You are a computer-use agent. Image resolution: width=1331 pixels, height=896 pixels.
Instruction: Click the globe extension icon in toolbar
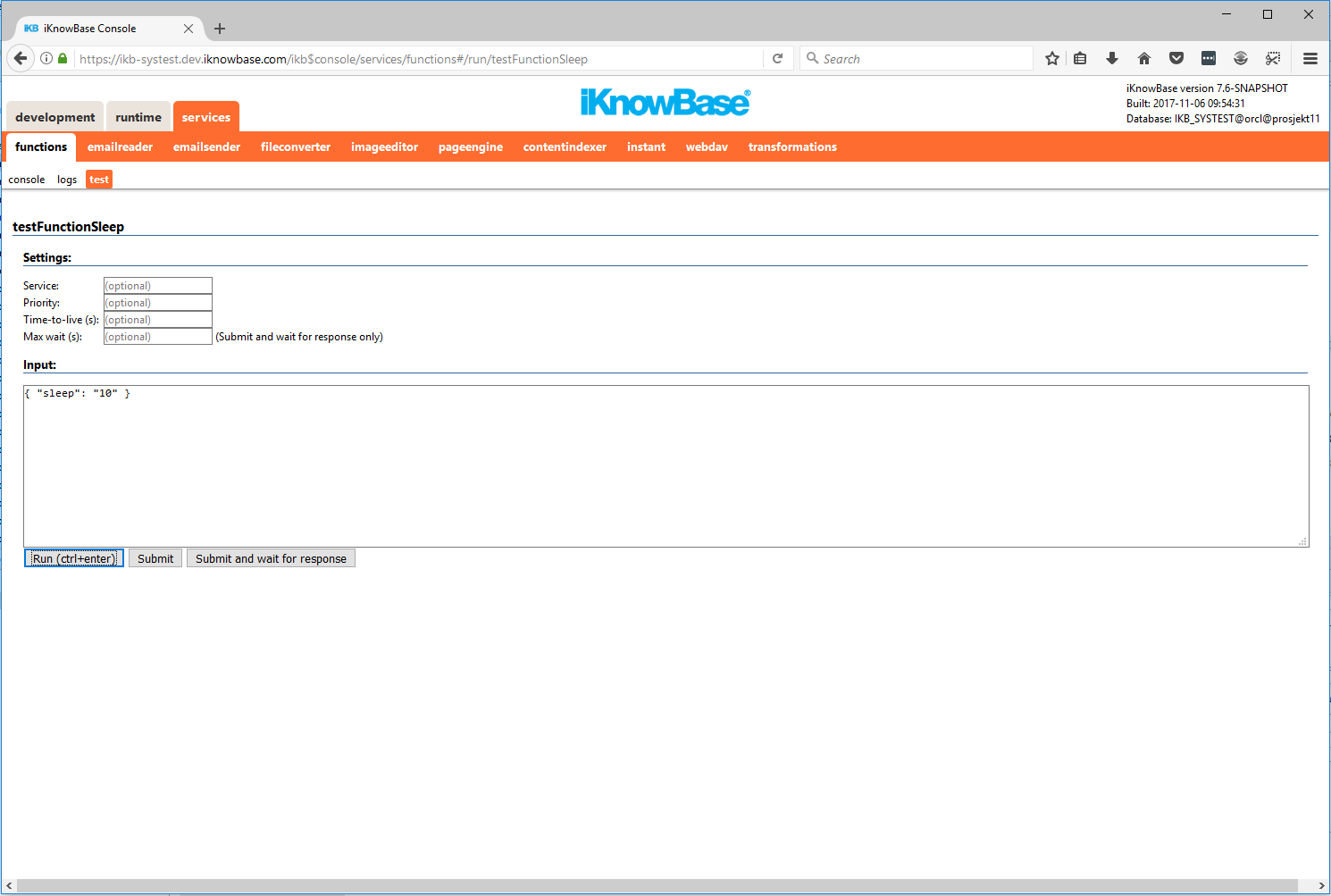[1241, 59]
